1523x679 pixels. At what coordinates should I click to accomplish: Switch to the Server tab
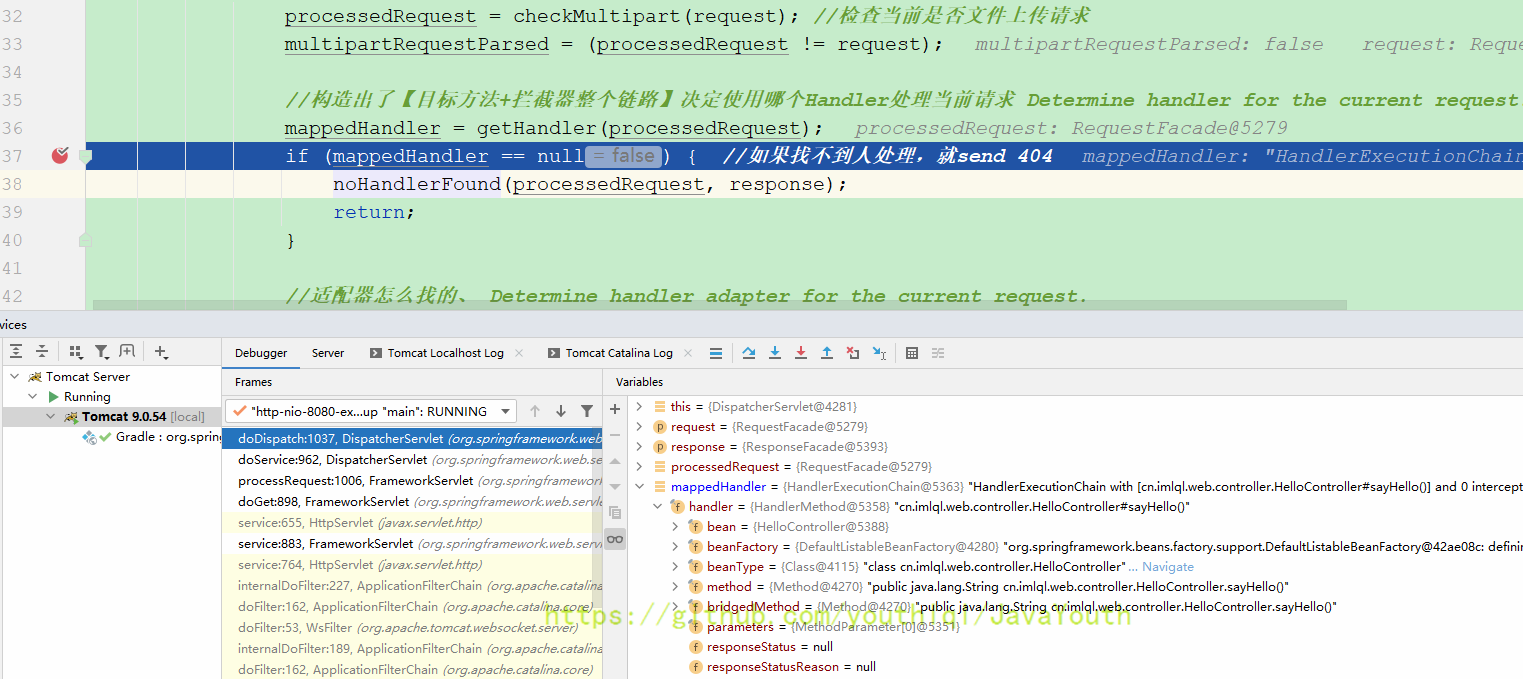pos(328,353)
